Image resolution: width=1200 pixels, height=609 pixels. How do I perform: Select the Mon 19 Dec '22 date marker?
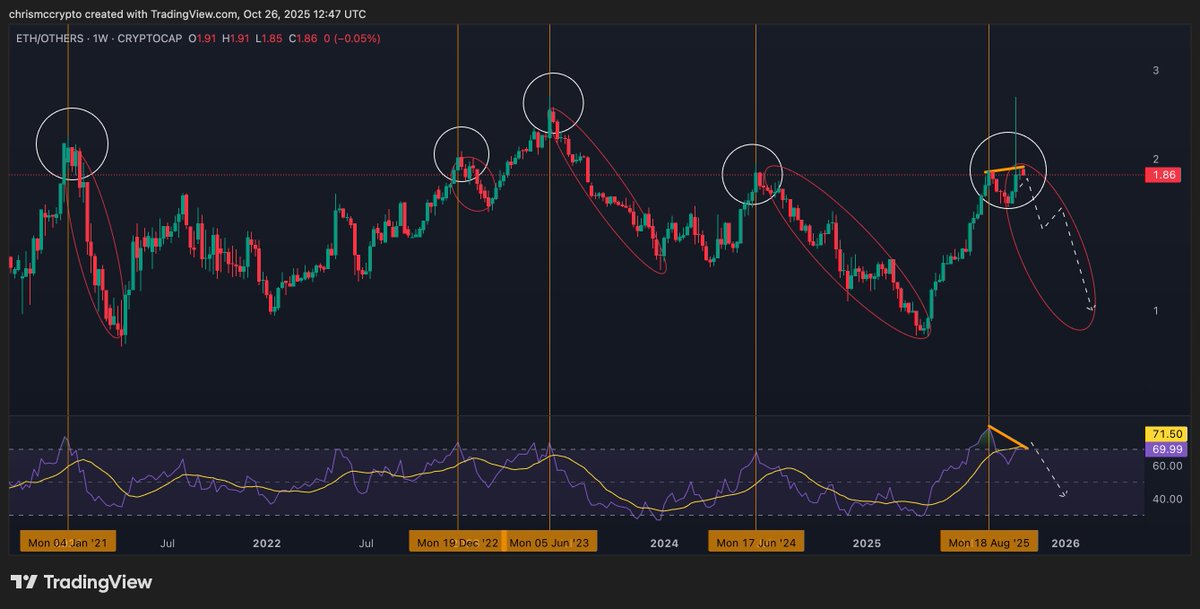click(457, 543)
